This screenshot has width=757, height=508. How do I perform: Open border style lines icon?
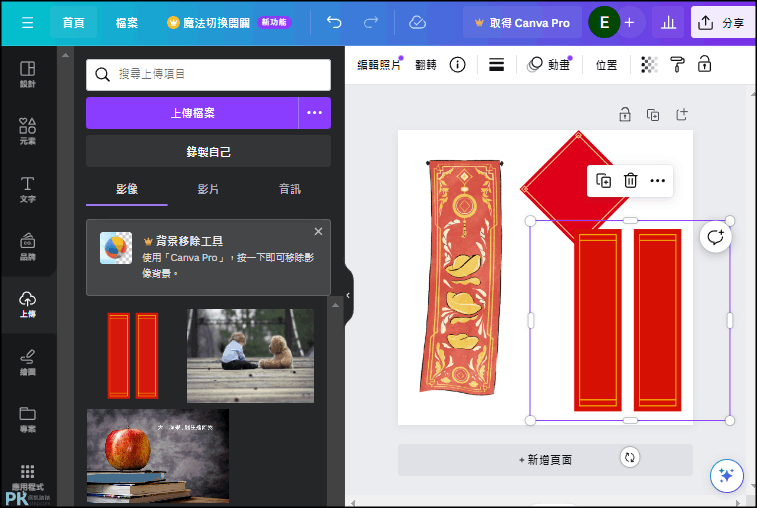(x=496, y=65)
